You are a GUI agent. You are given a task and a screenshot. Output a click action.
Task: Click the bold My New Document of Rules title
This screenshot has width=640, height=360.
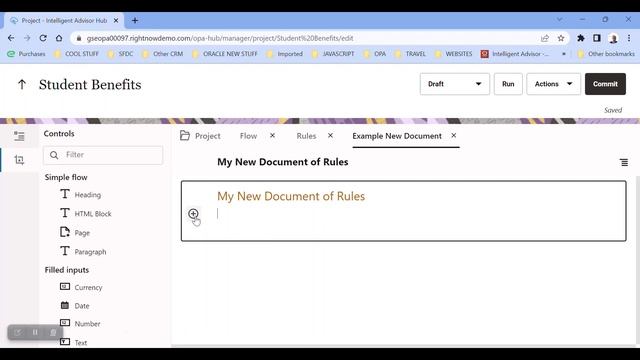tap(282, 162)
